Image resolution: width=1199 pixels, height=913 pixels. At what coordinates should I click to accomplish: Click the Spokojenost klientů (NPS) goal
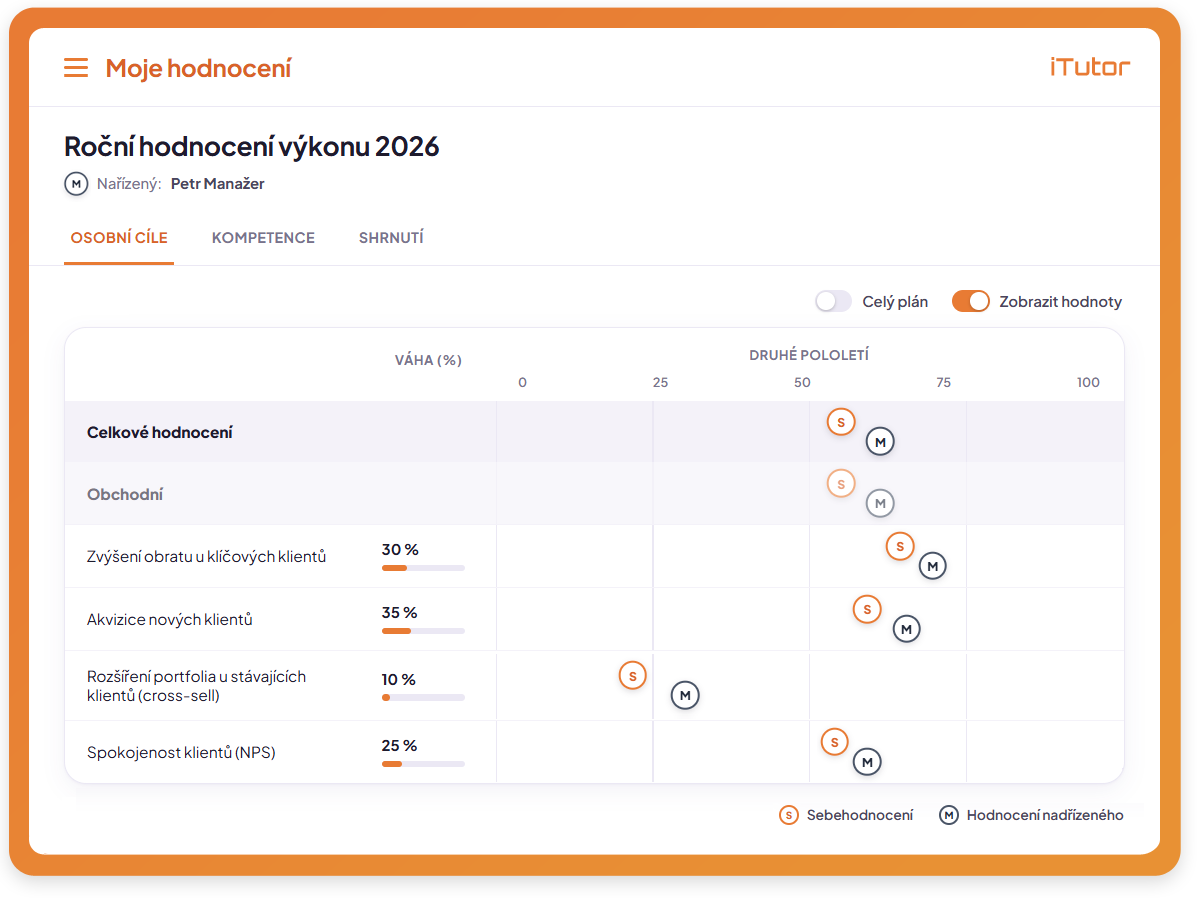coord(181,753)
